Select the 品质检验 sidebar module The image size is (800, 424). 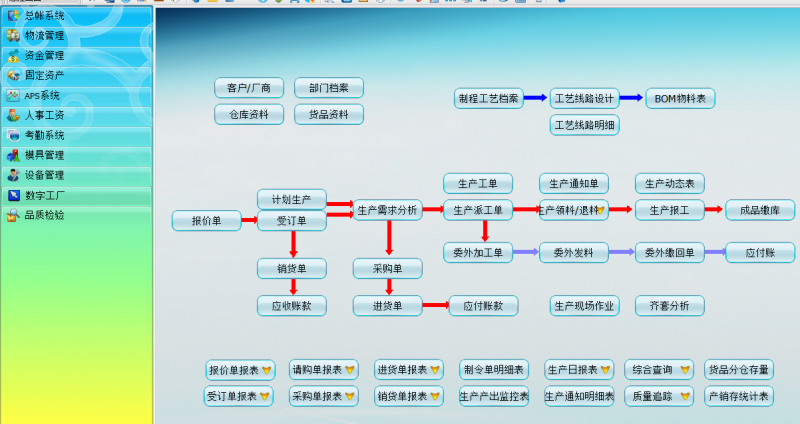point(45,215)
